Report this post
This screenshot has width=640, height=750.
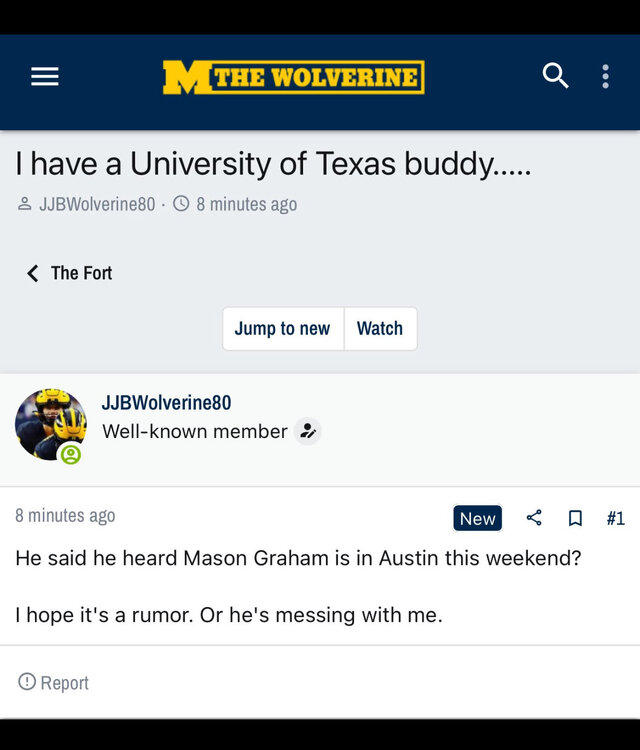(55, 683)
